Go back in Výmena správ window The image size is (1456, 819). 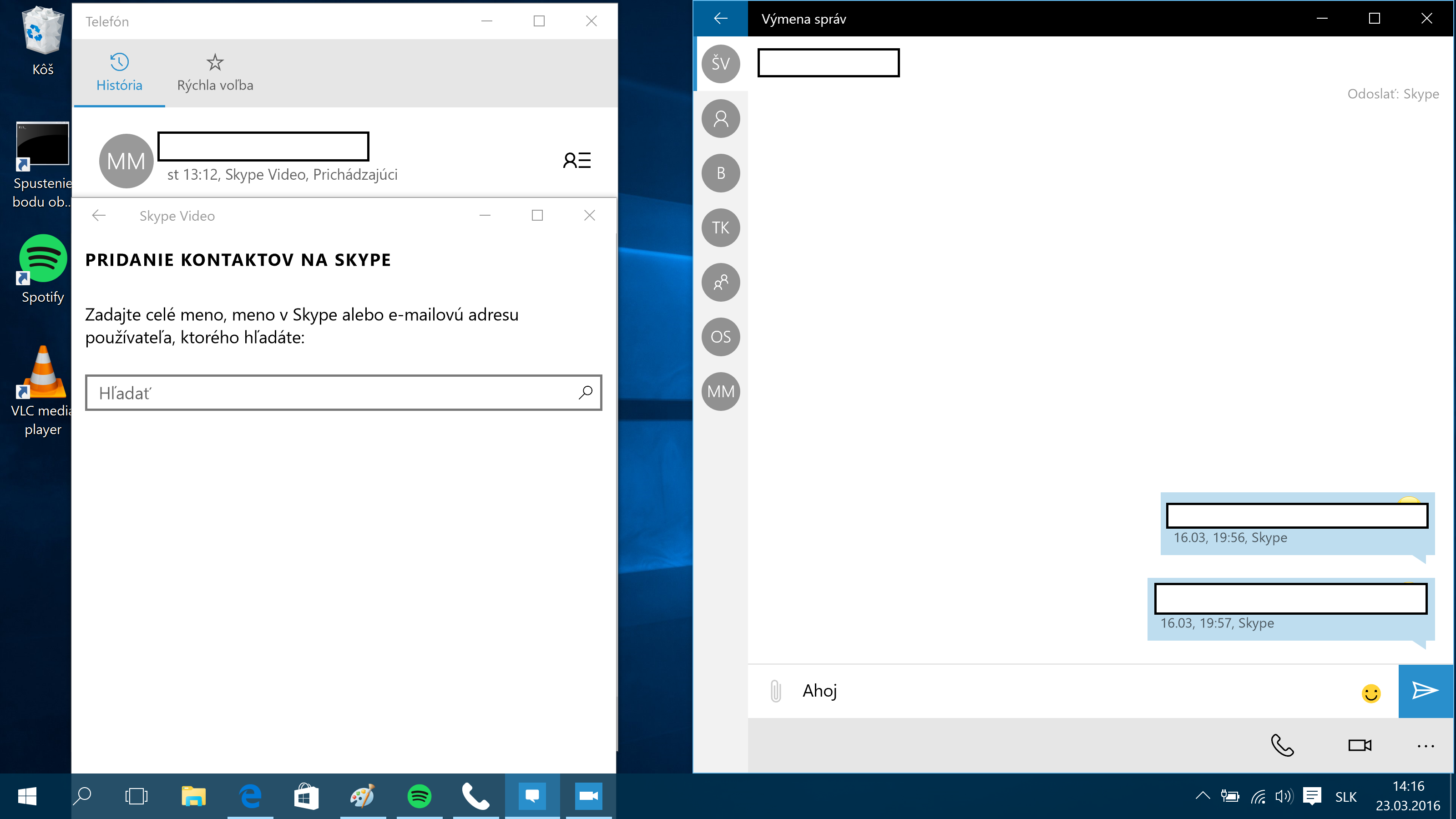pyautogui.click(x=721, y=19)
